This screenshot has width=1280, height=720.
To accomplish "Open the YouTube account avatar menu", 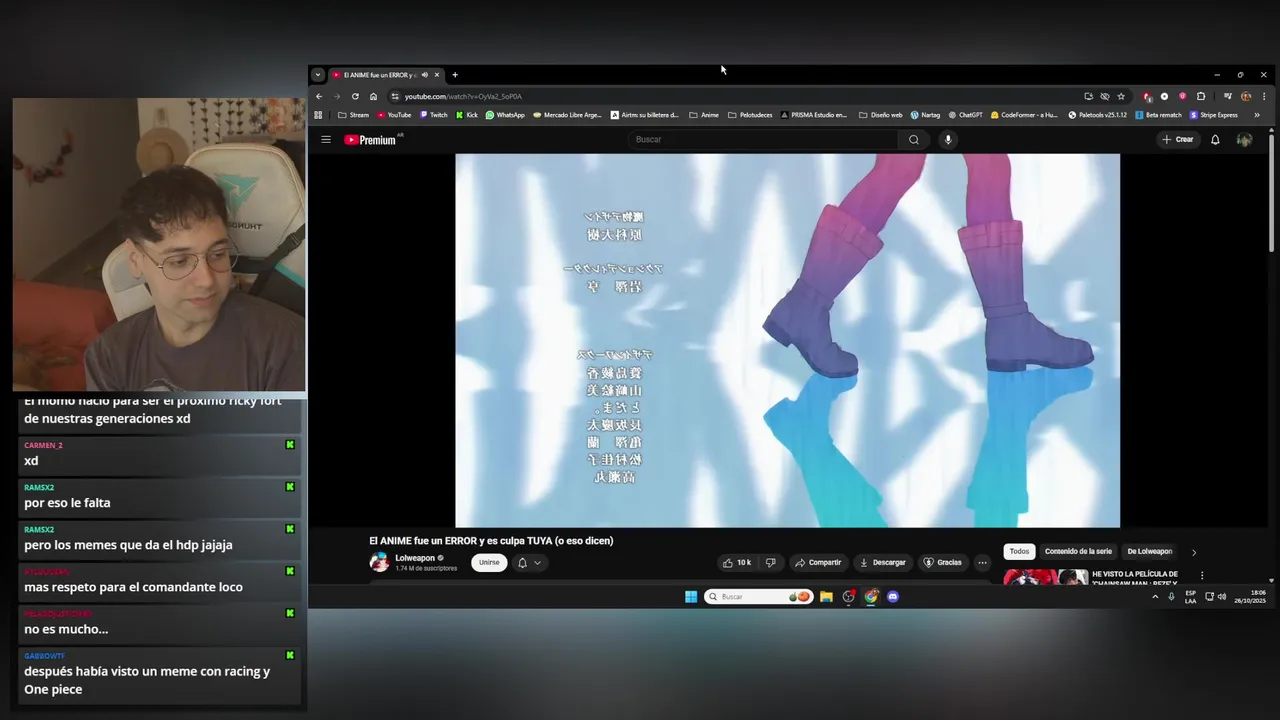I will pos(1244,140).
